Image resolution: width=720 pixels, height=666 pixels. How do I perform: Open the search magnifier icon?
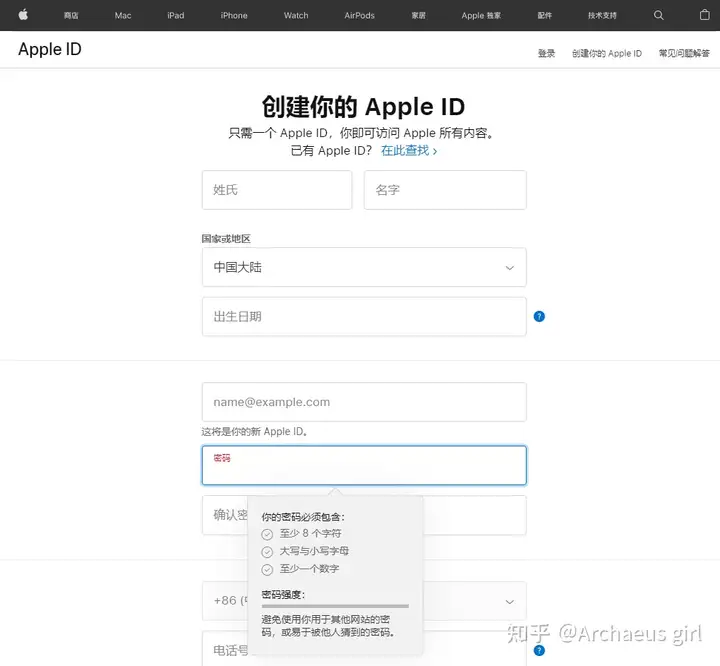click(x=658, y=15)
